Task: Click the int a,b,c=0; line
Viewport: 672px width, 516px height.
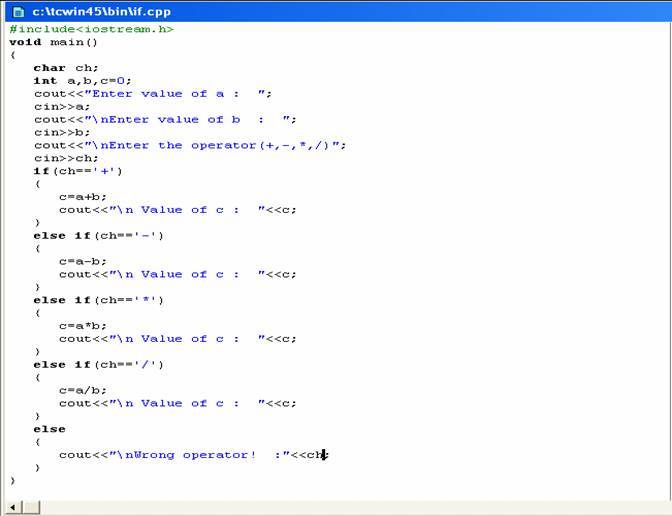Action: coord(82,81)
